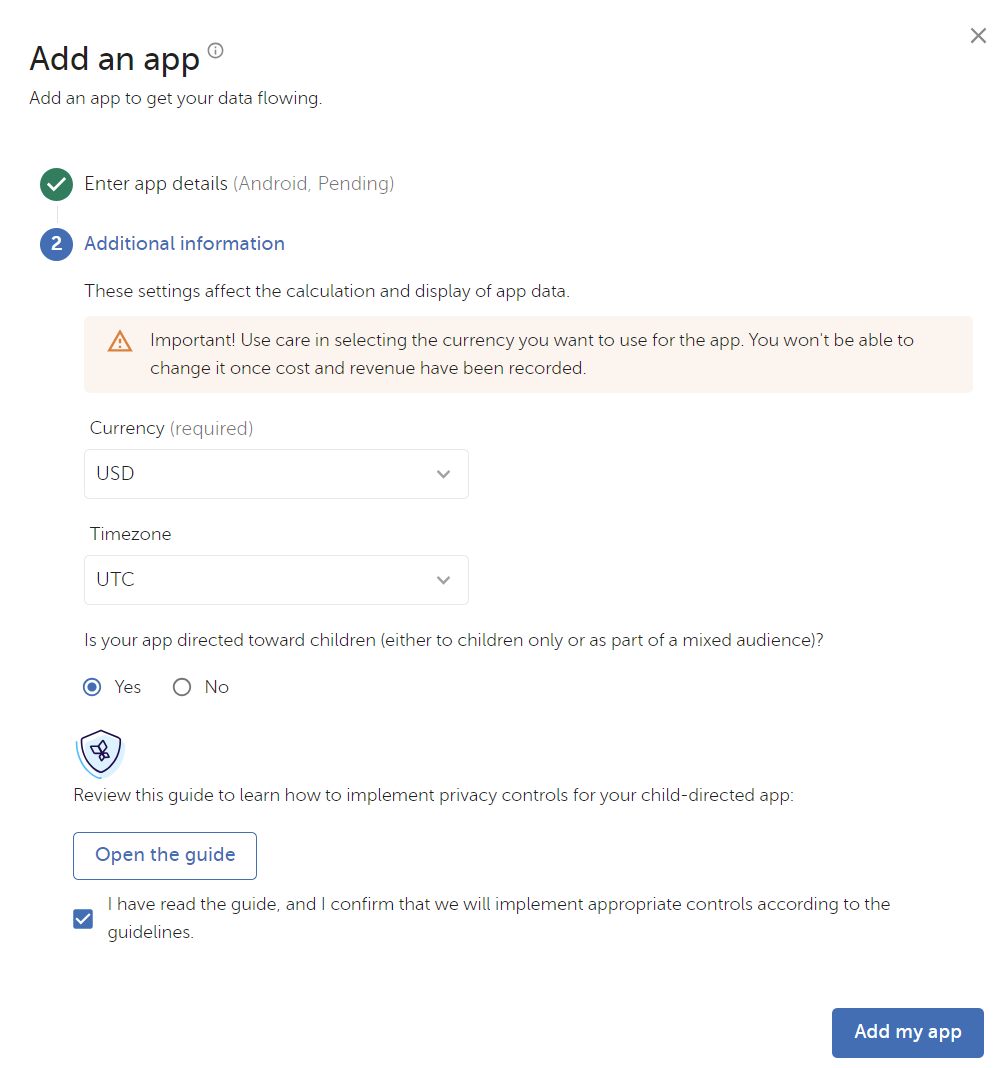Click the blue step 2 circle icon
The height and width of the screenshot is (1068, 1004).
click(x=56, y=244)
